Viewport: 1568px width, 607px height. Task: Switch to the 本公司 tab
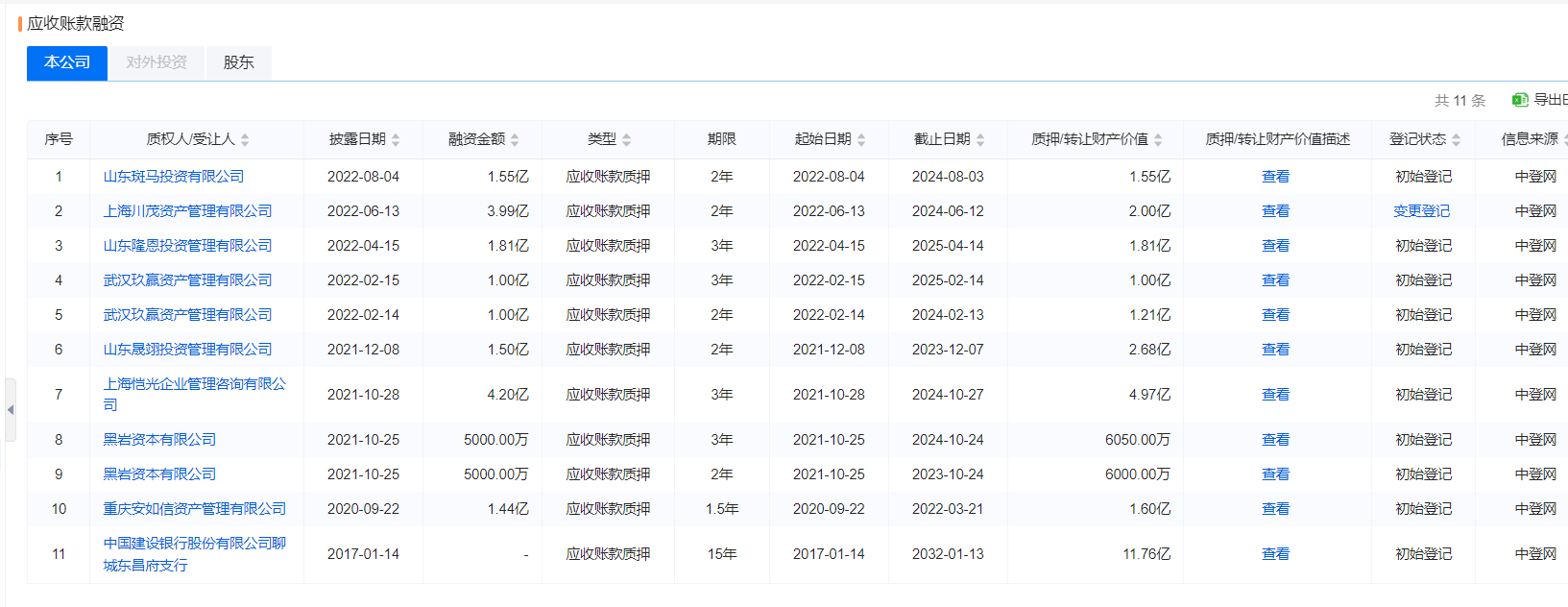pos(67,62)
